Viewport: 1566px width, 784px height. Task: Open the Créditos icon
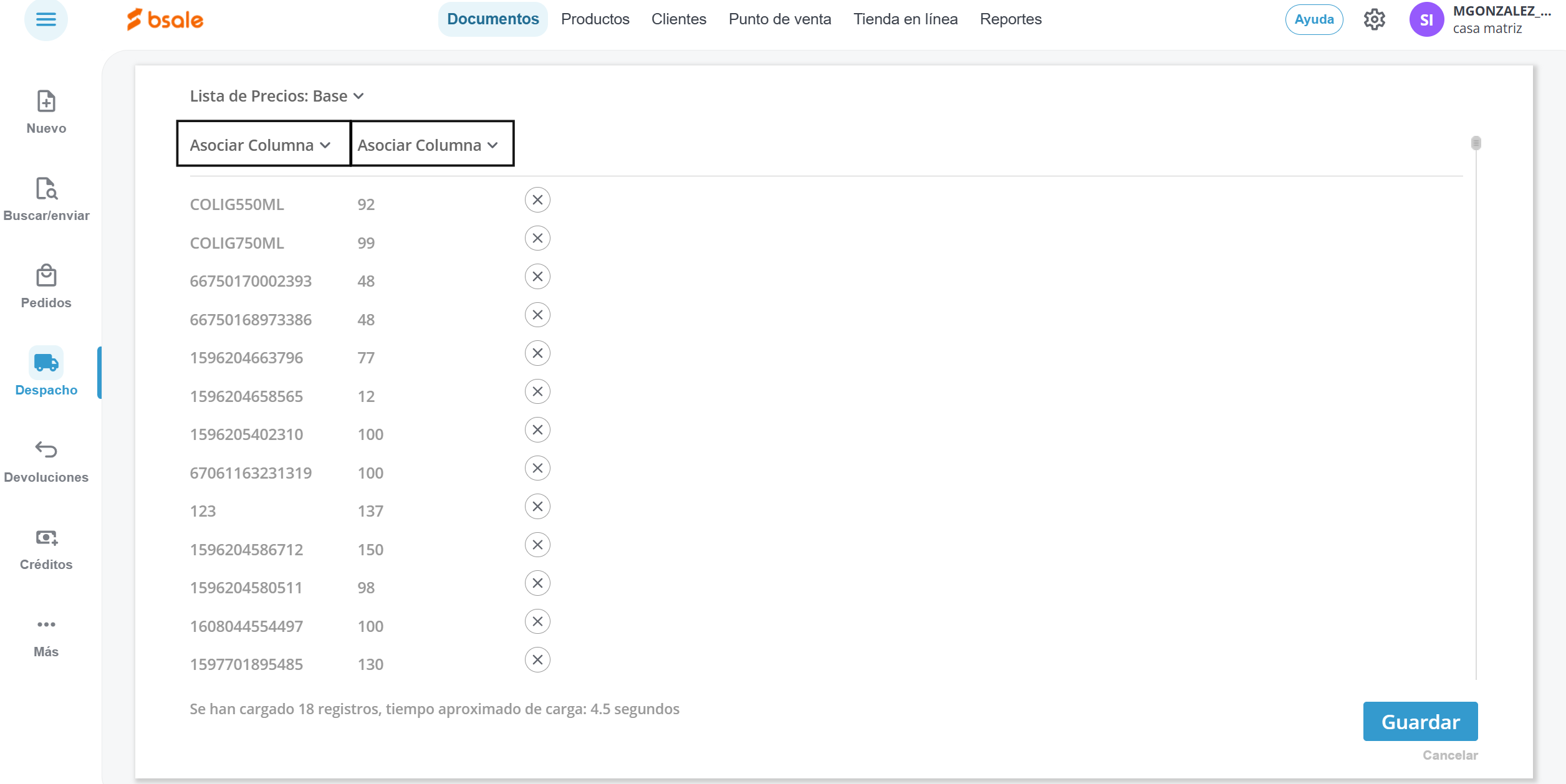[x=46, y=537]
